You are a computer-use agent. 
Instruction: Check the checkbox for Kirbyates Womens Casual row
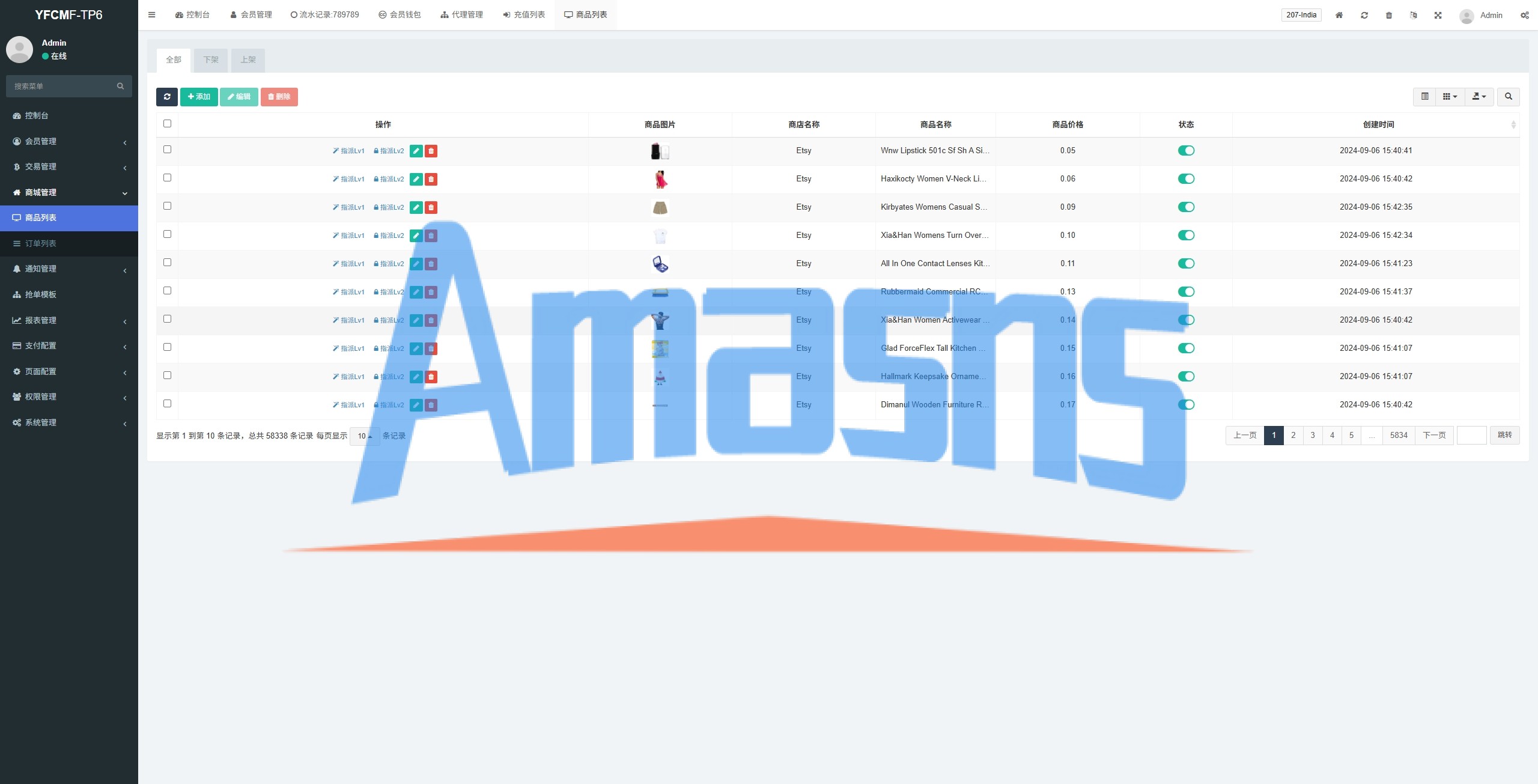[168, 206]
